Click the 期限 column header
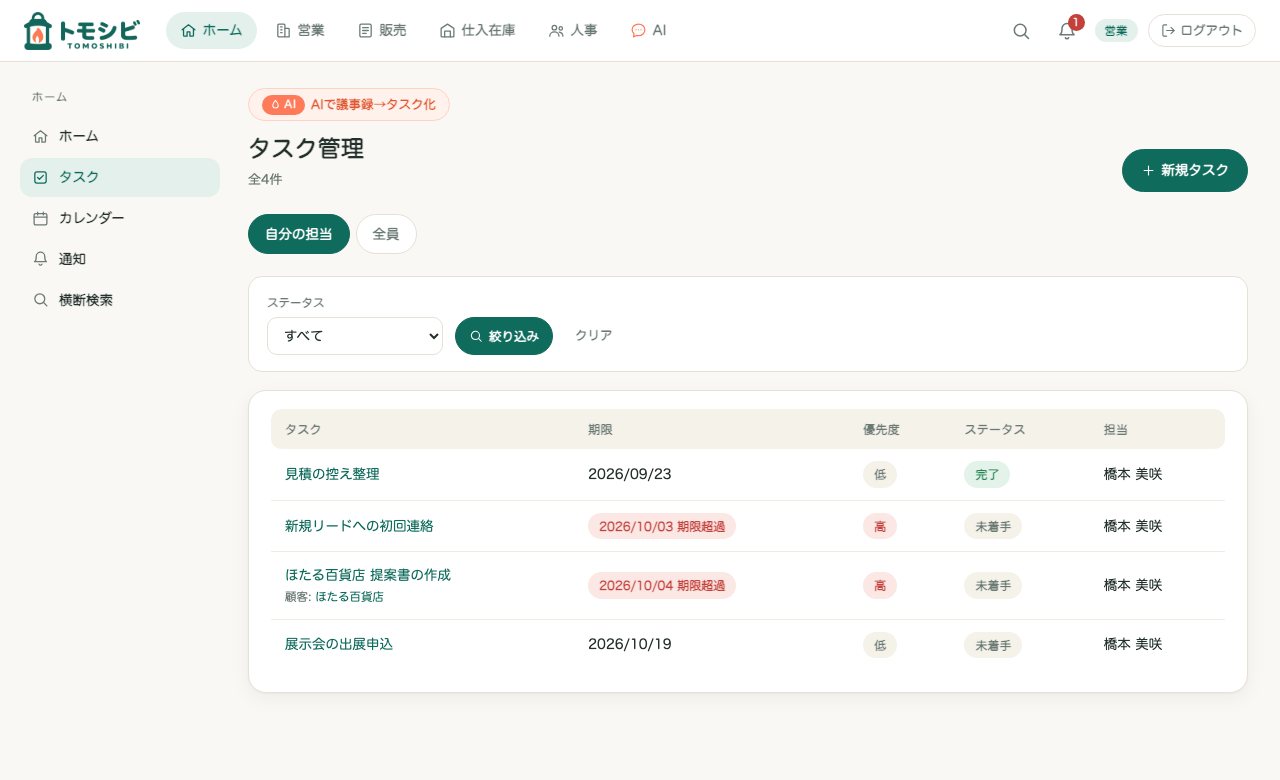The height and width of the screenshot is (780, 1280). coord(600,429)
